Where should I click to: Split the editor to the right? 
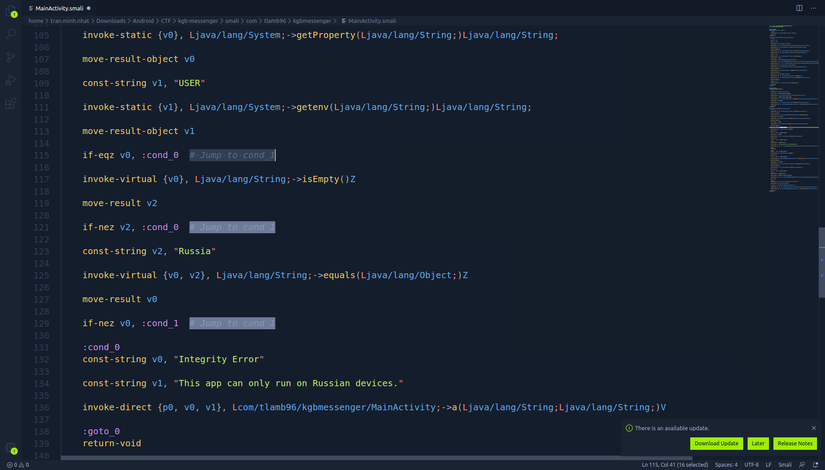[x=799, y=7]
